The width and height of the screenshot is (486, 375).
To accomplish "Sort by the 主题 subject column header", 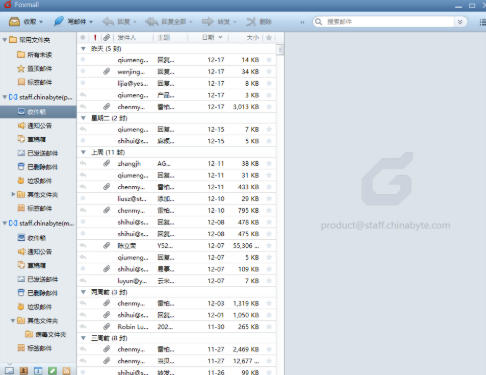I will click(x=164, y=37).
